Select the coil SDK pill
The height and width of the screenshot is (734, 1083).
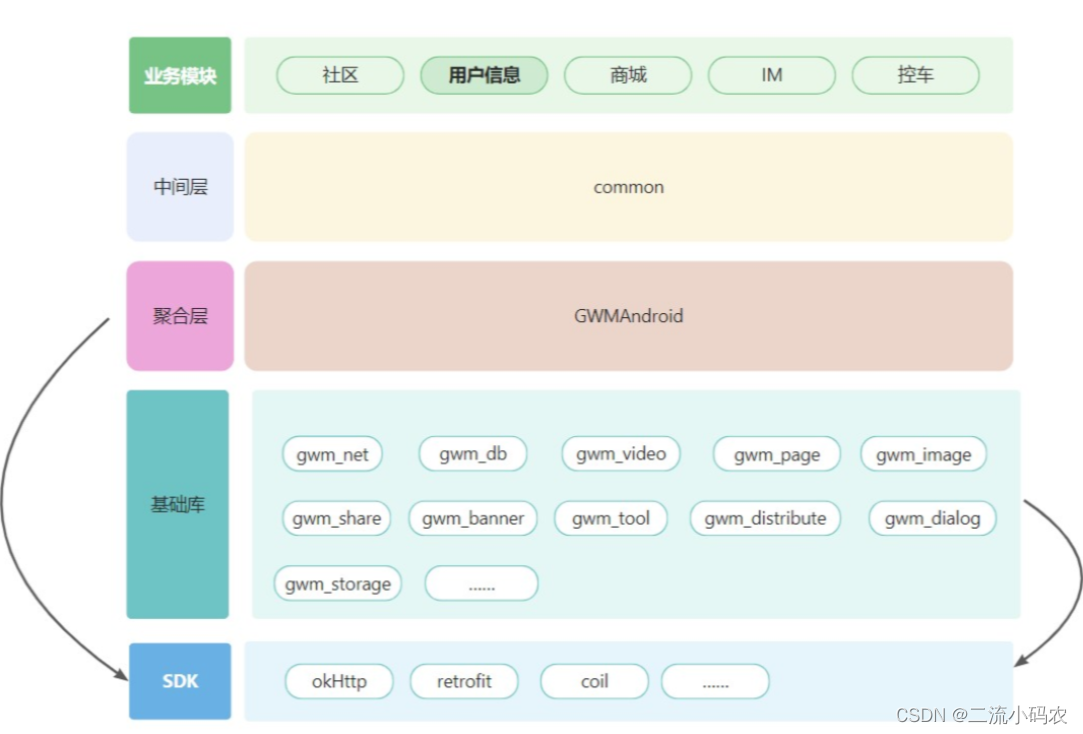(595, 682)
